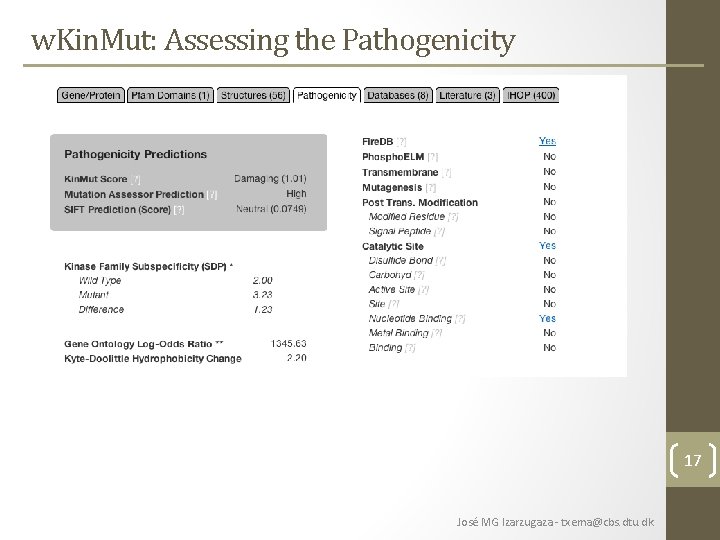Open help icon next to Active Site
The height and width of the screenshot is (540, 720).
[423, 289]
